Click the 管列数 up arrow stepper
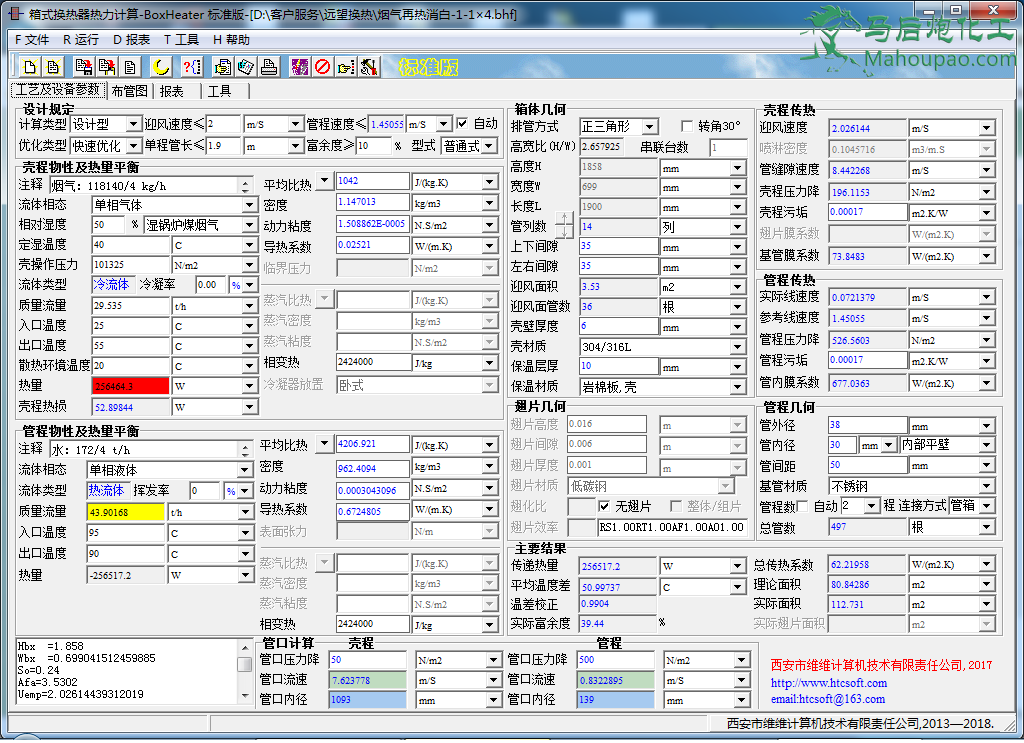This screenshot has width=1024, height=743. pyautogui.click(x=562, y=219)
